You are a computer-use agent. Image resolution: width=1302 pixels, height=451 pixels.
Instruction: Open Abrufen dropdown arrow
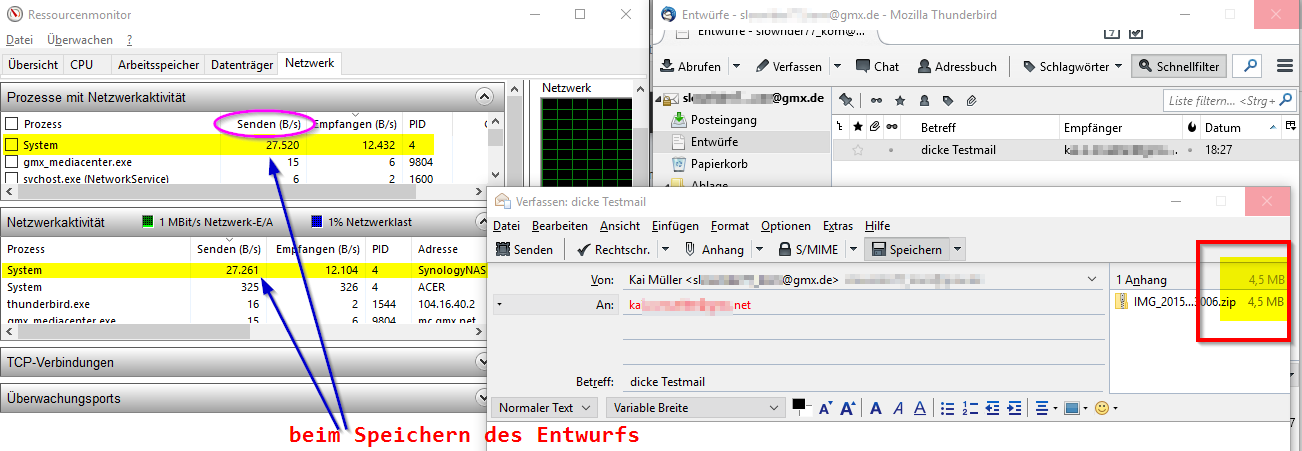coord(736,67)
